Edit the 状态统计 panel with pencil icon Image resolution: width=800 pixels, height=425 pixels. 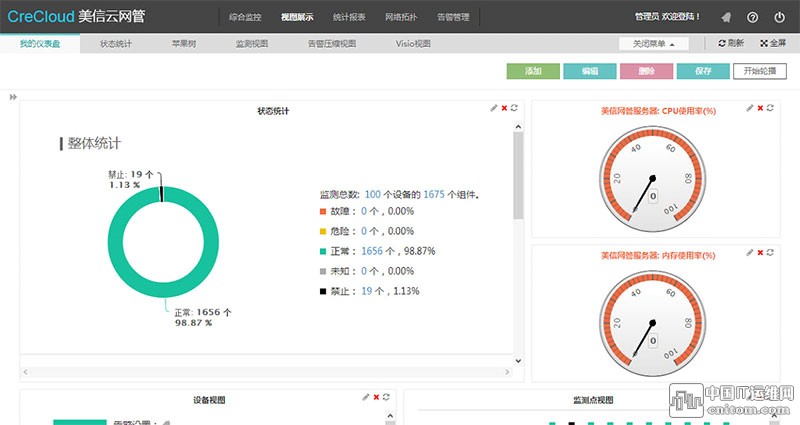point(493,108)
